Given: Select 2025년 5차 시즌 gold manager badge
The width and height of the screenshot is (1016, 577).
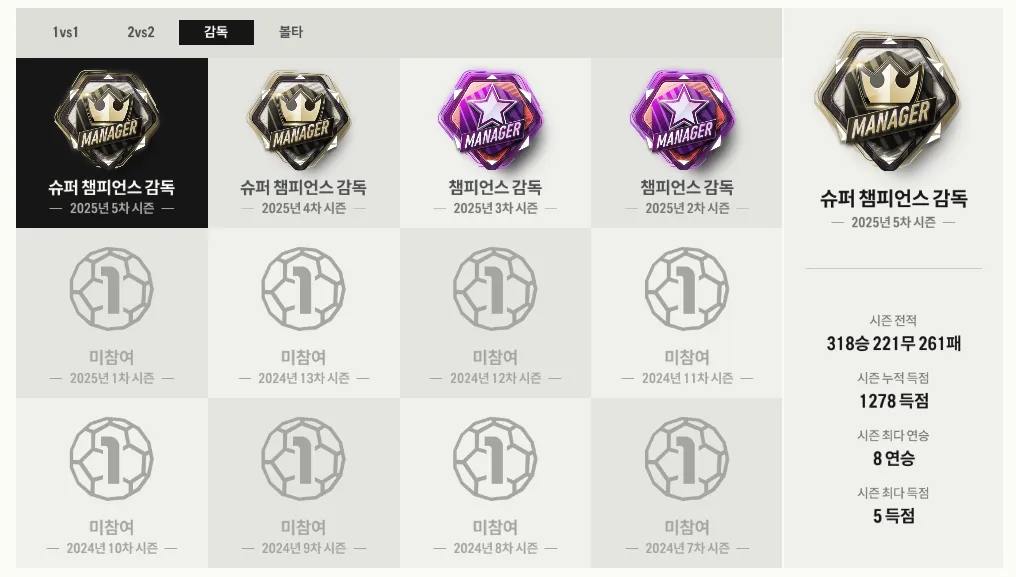Looking at the screenshot, I should tap(108, 118).
